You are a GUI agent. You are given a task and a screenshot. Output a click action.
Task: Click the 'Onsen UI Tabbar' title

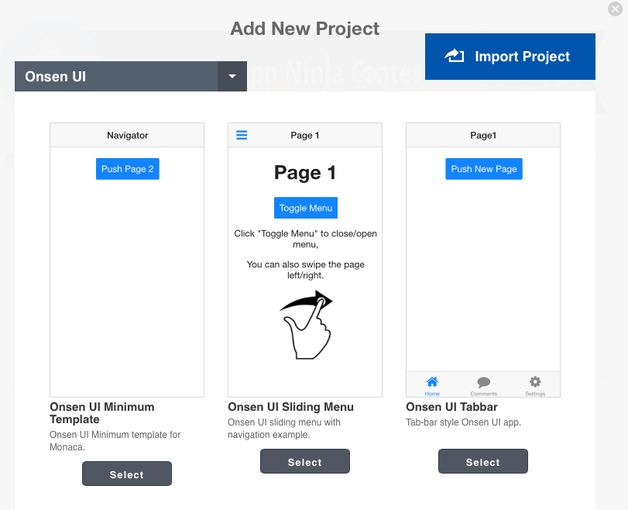pos(451,407)
